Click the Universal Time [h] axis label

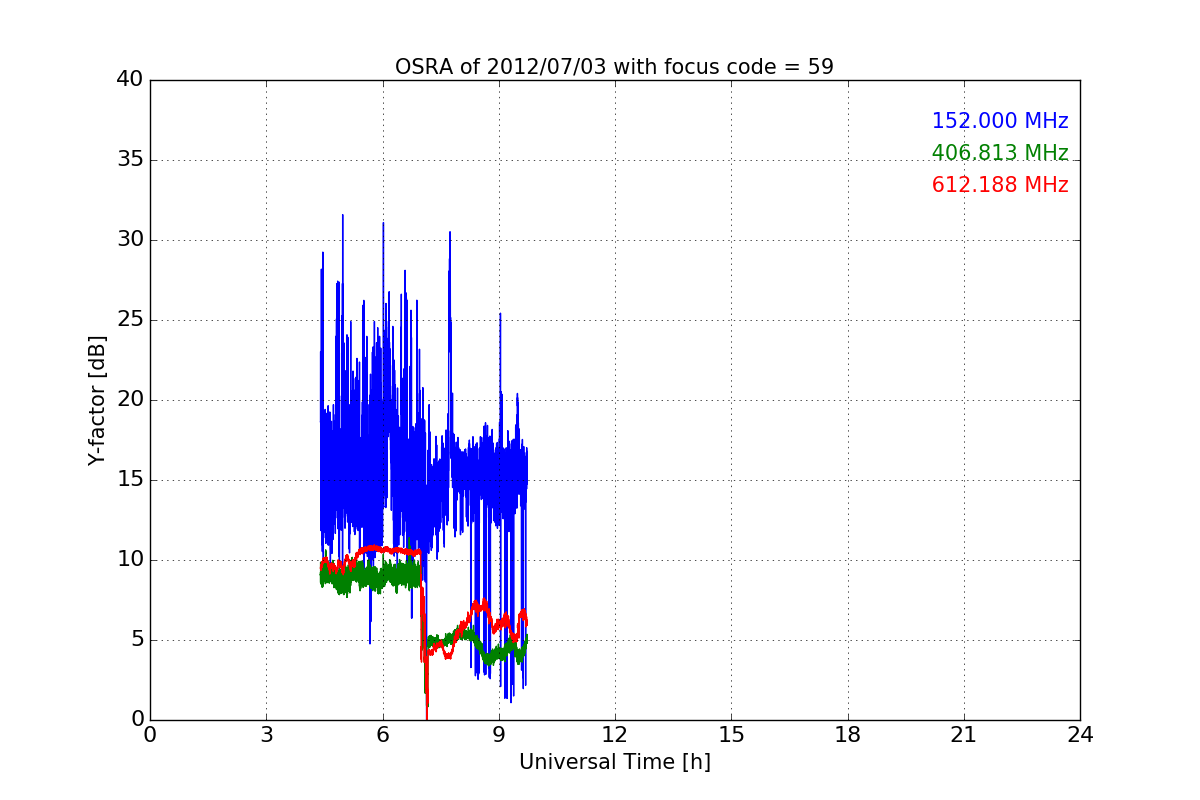[614, 762]
